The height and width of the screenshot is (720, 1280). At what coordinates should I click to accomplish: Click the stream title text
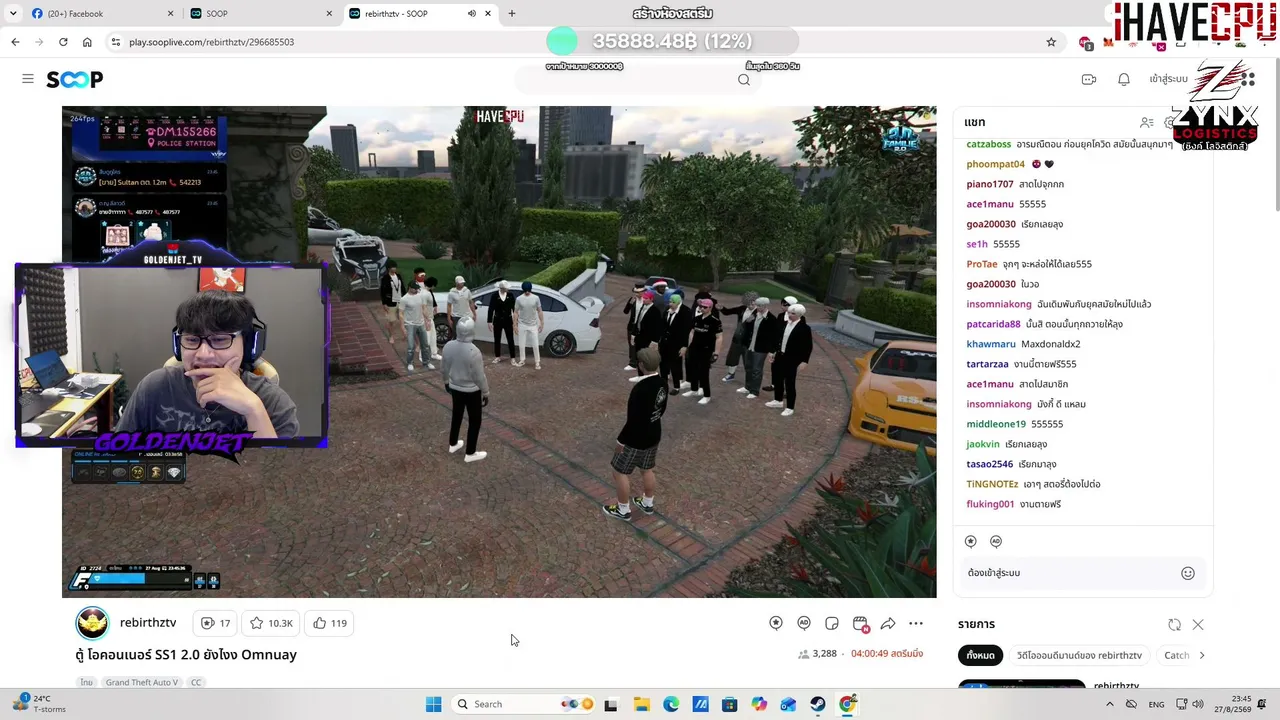(x=187, y=655)
